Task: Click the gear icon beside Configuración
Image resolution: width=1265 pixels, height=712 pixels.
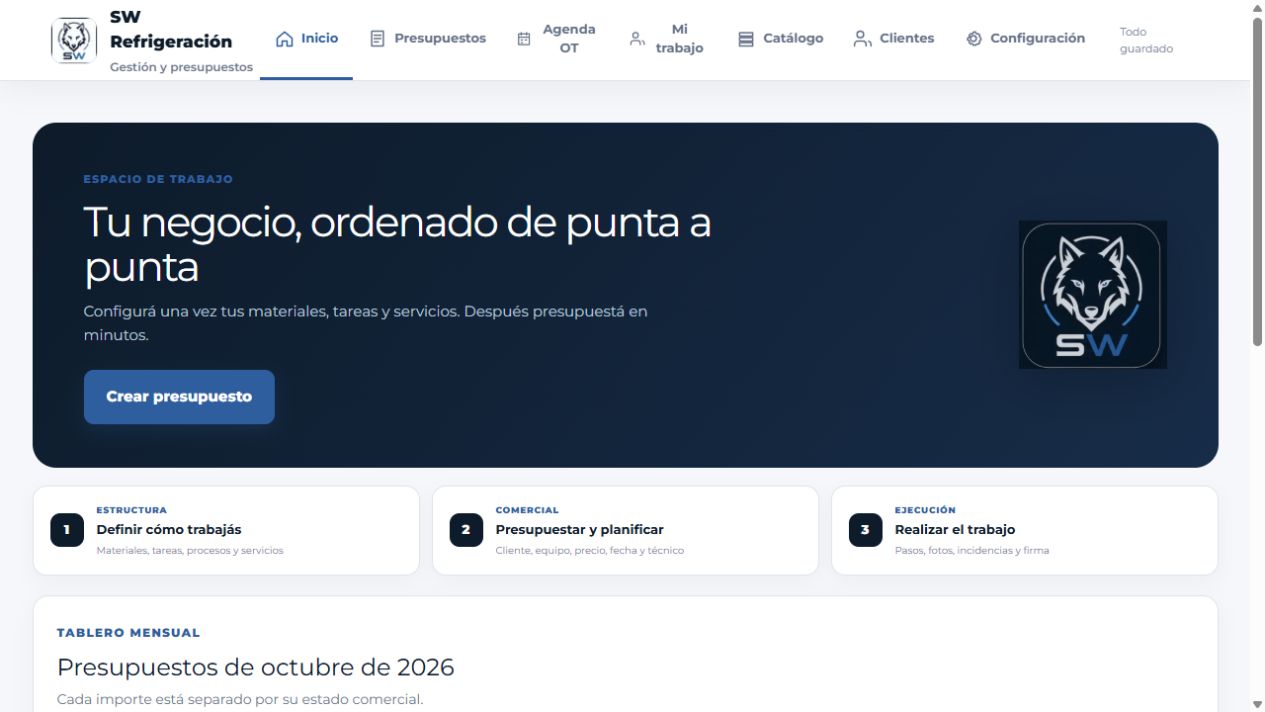Action: pyautogui.click(x=974, y=39)
